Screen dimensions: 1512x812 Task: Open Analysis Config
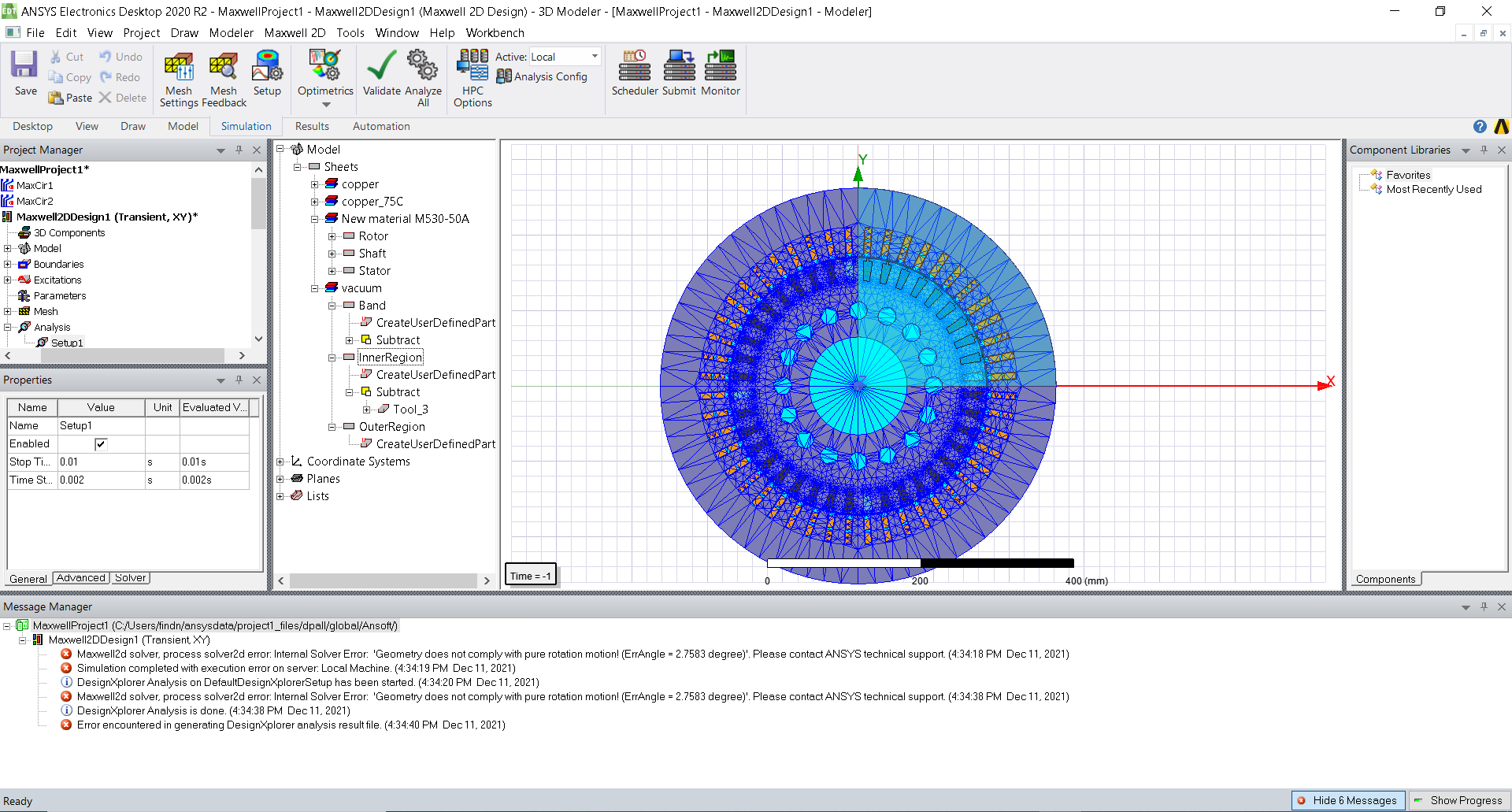542,76
